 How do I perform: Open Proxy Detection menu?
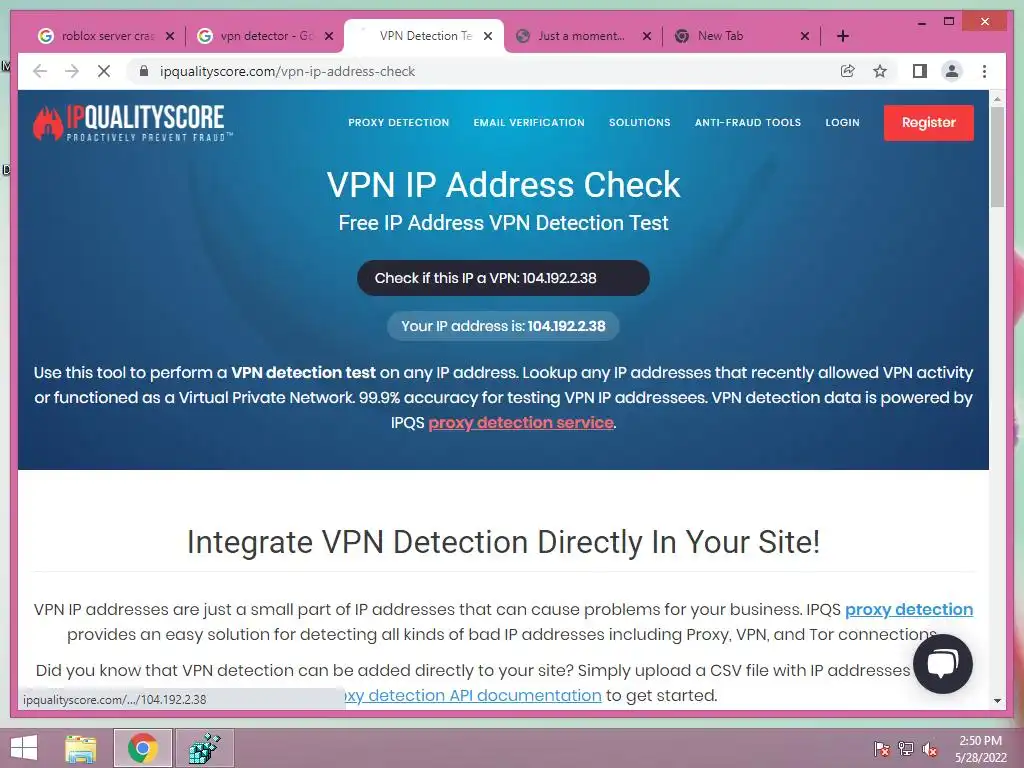(x=398, y=122)
